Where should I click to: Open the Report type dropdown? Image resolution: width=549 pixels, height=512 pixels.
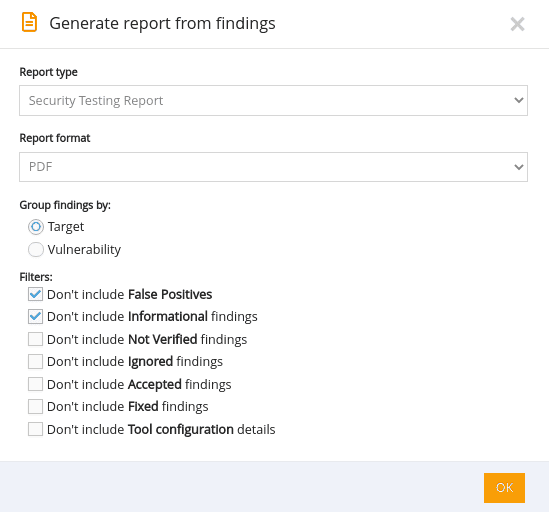[273, 101]
